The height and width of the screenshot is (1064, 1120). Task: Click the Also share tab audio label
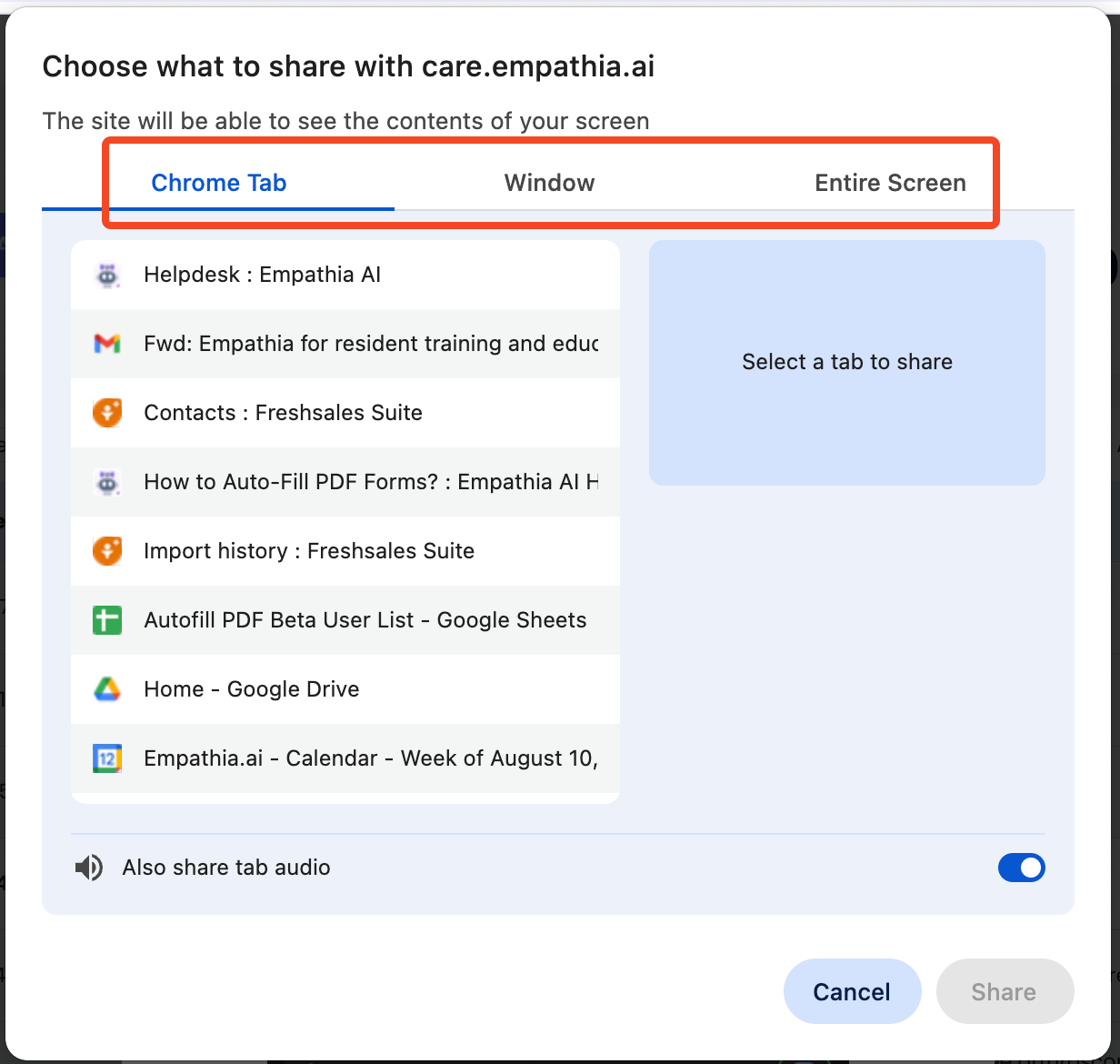pos(226,868)
